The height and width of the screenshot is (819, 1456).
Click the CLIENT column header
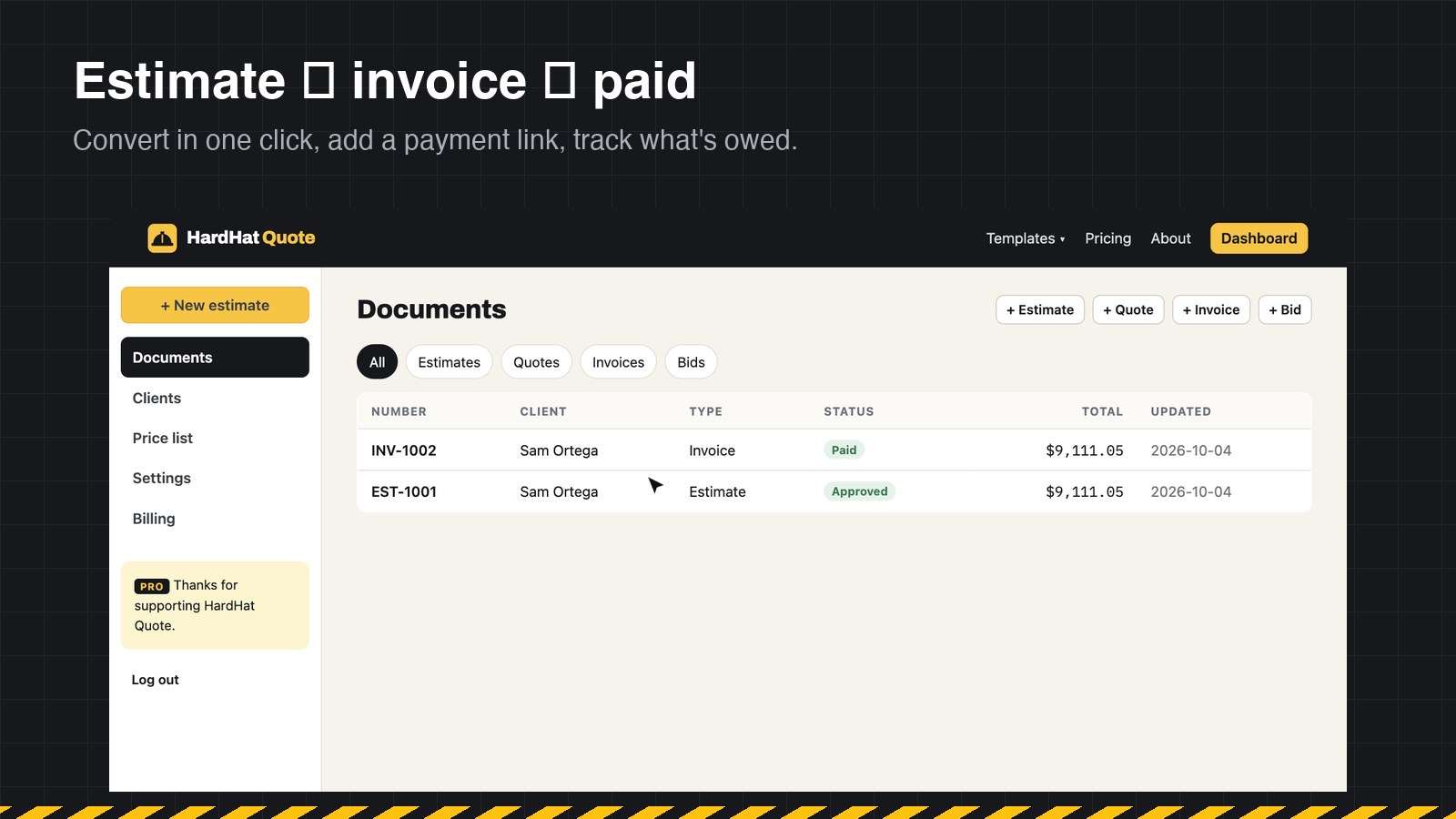(543, 411)
